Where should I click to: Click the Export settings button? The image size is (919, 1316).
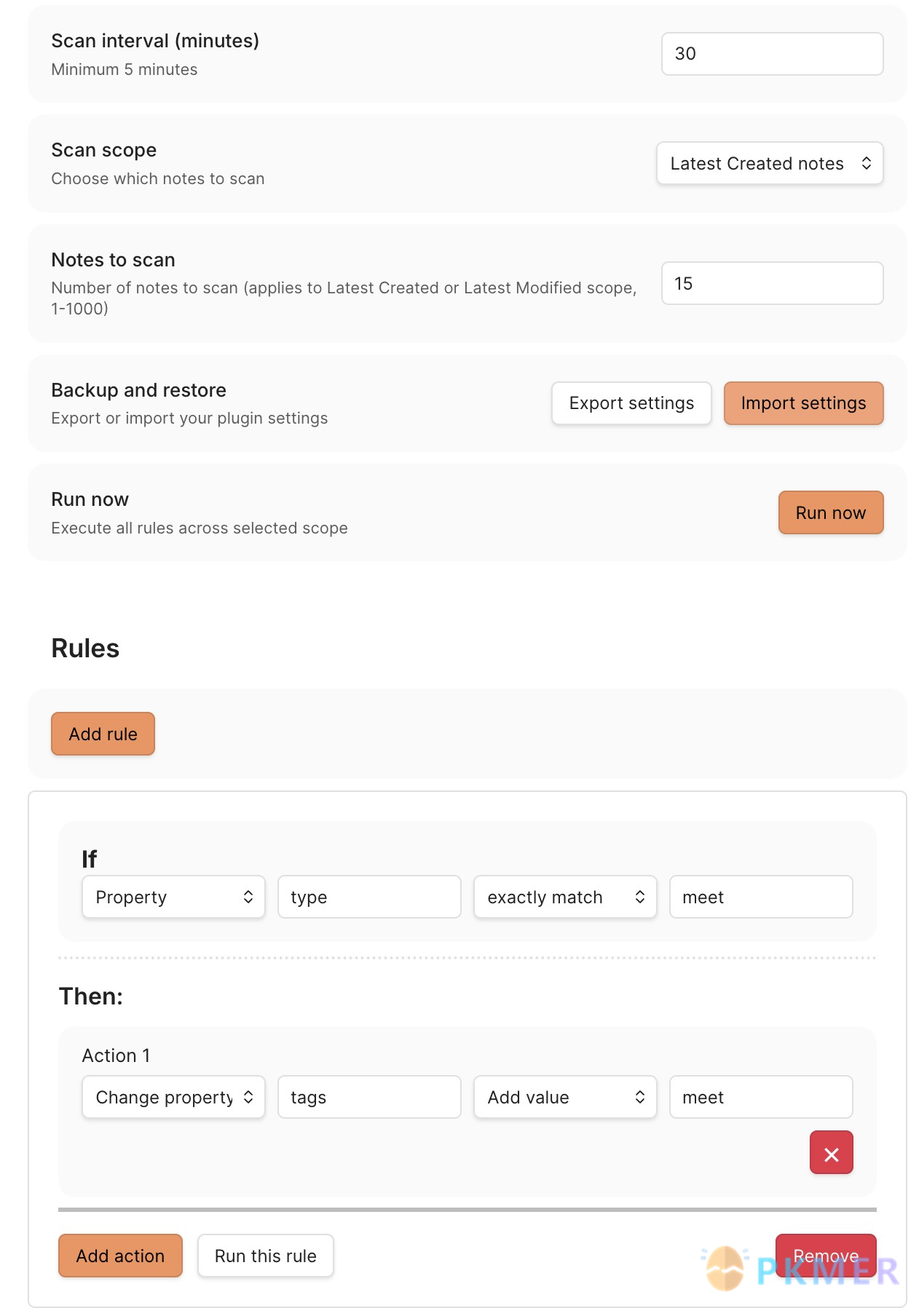pos(631,403)
